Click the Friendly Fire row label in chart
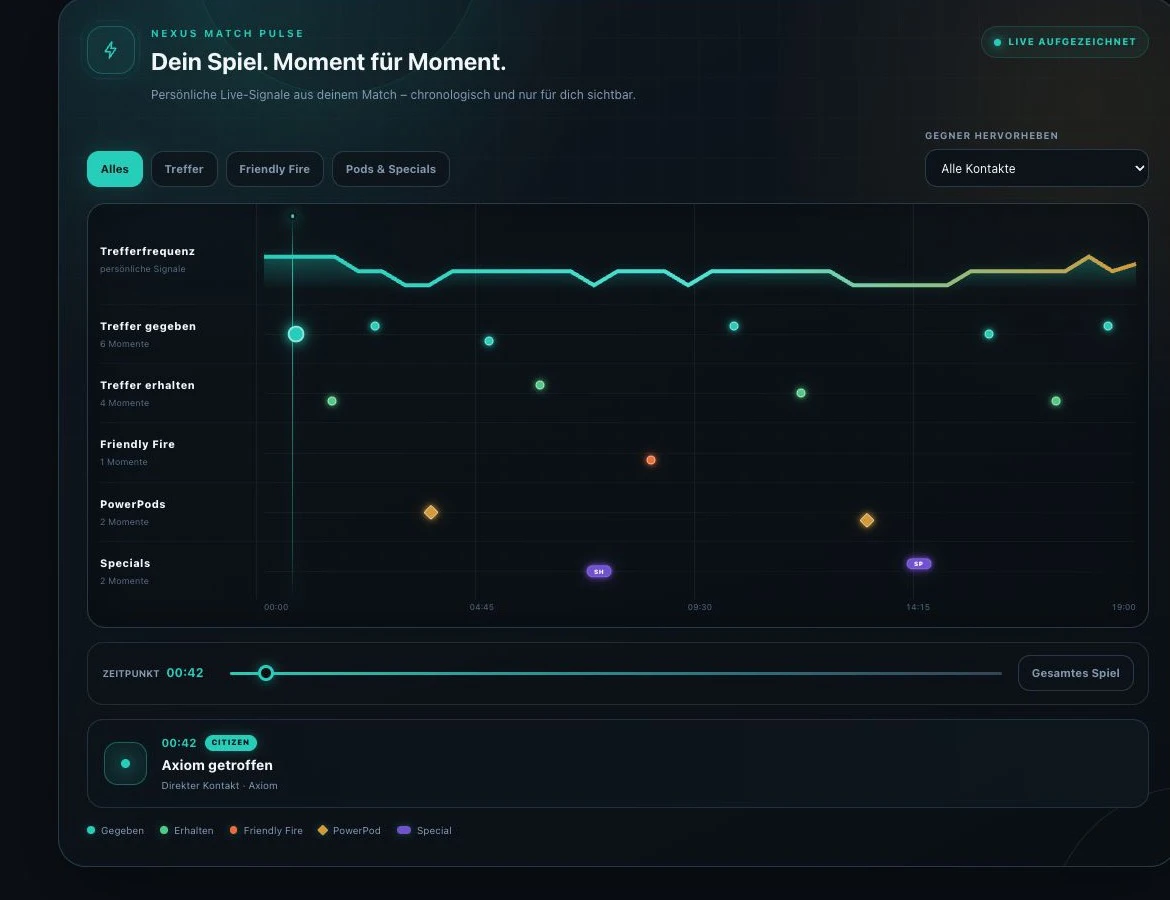Screen dimensions: 1170x900 [137, 444]
